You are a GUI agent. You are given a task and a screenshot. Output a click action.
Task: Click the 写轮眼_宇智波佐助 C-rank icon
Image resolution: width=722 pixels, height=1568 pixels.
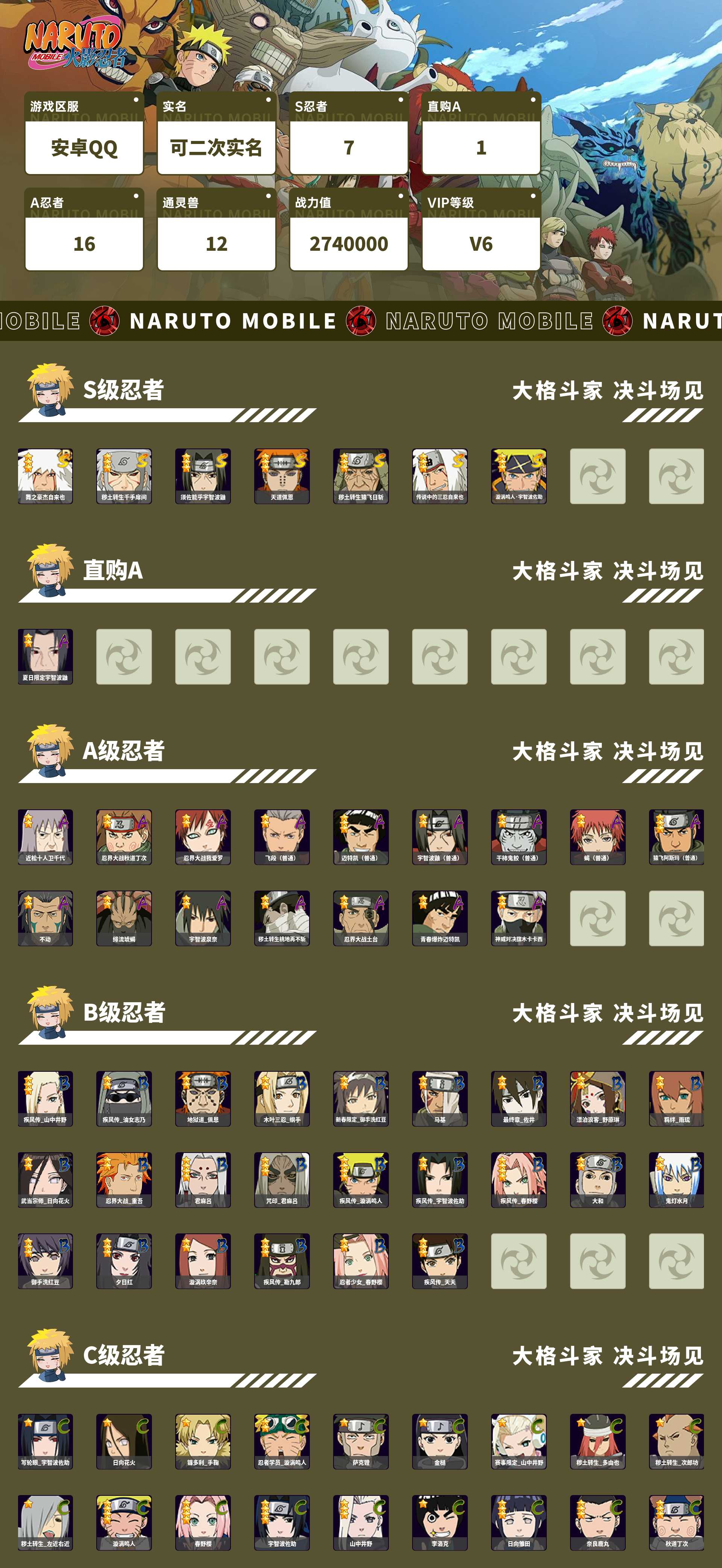pos(46,1441)
